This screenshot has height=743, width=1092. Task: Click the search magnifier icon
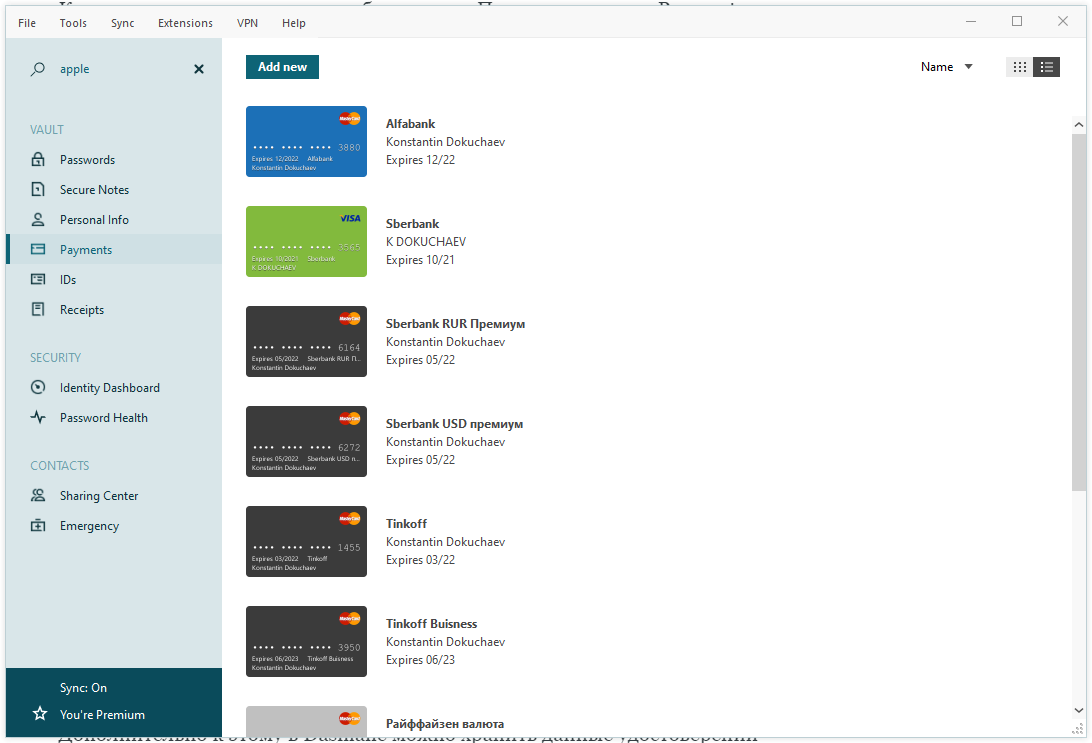pyautogui.click(x=38, y=69)
